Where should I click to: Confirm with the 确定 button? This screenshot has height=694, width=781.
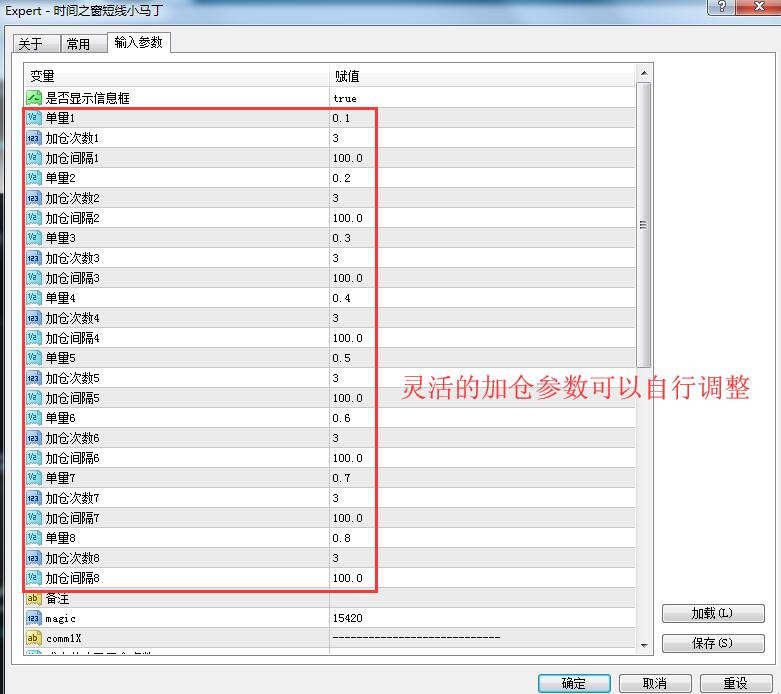click(x=574, y=683)
